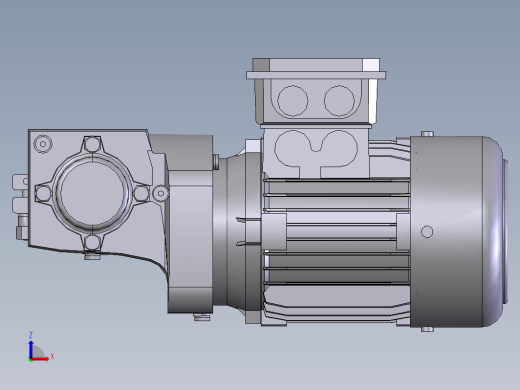The height and width of the screenshot is (390, 520).
Task: Select the round plug right of output flange
Action: point(161,193)
